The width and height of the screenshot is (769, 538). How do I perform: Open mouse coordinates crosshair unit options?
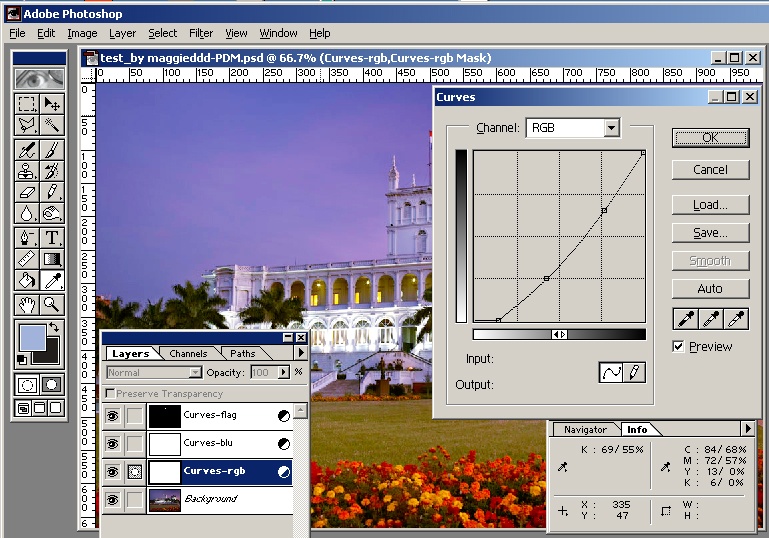pyautogui.click(x=563, y=511)
